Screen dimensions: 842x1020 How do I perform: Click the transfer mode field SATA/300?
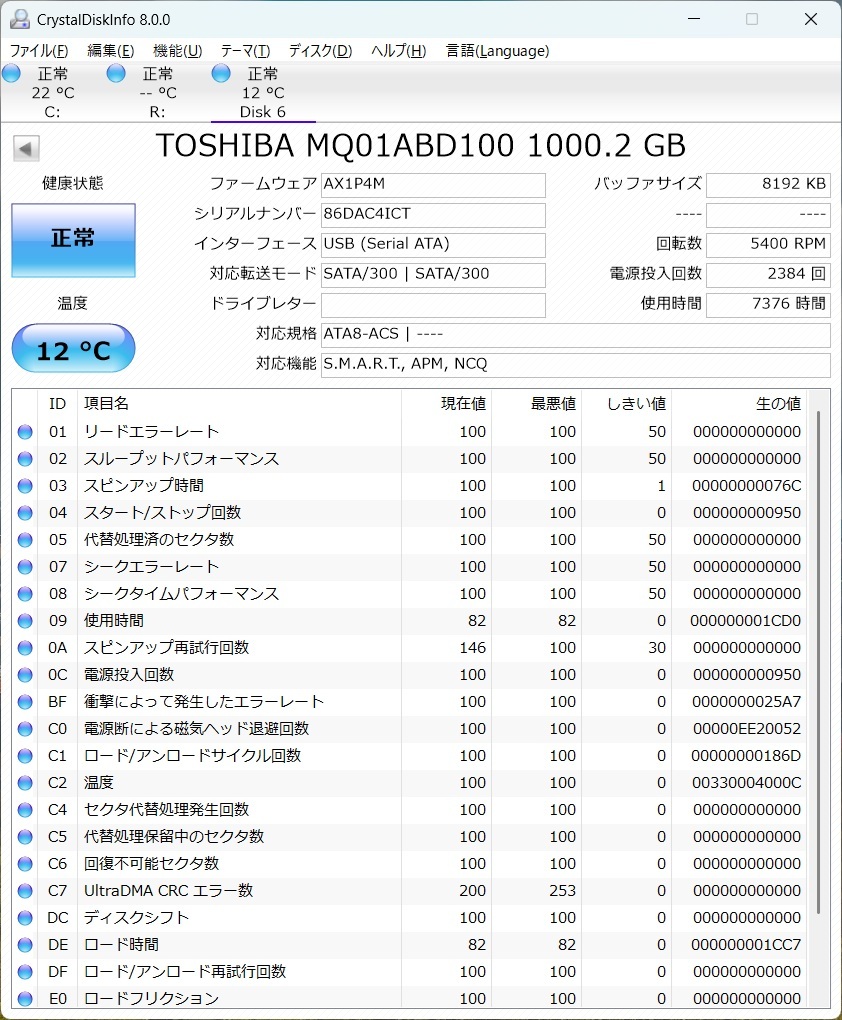433,275
